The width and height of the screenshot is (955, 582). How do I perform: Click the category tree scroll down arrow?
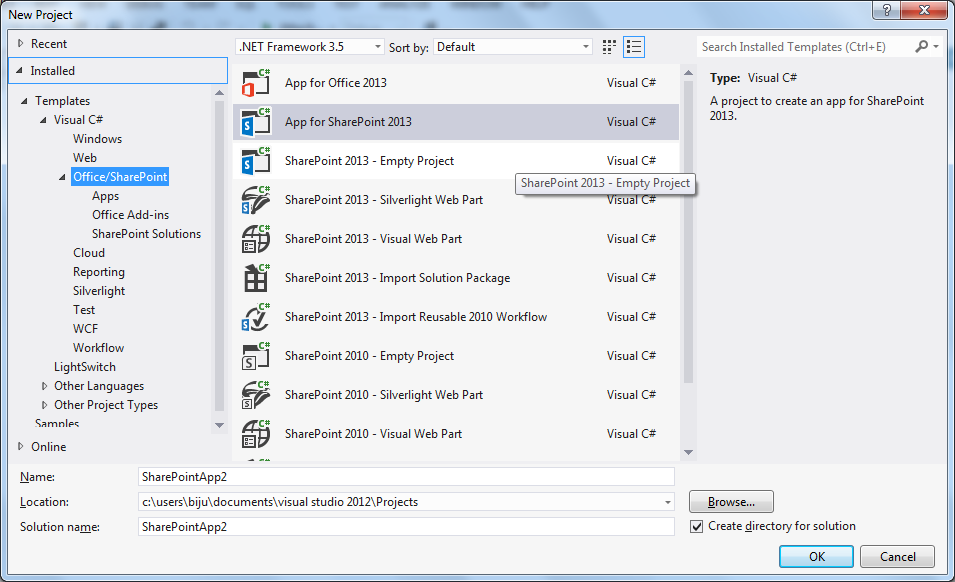219,425
